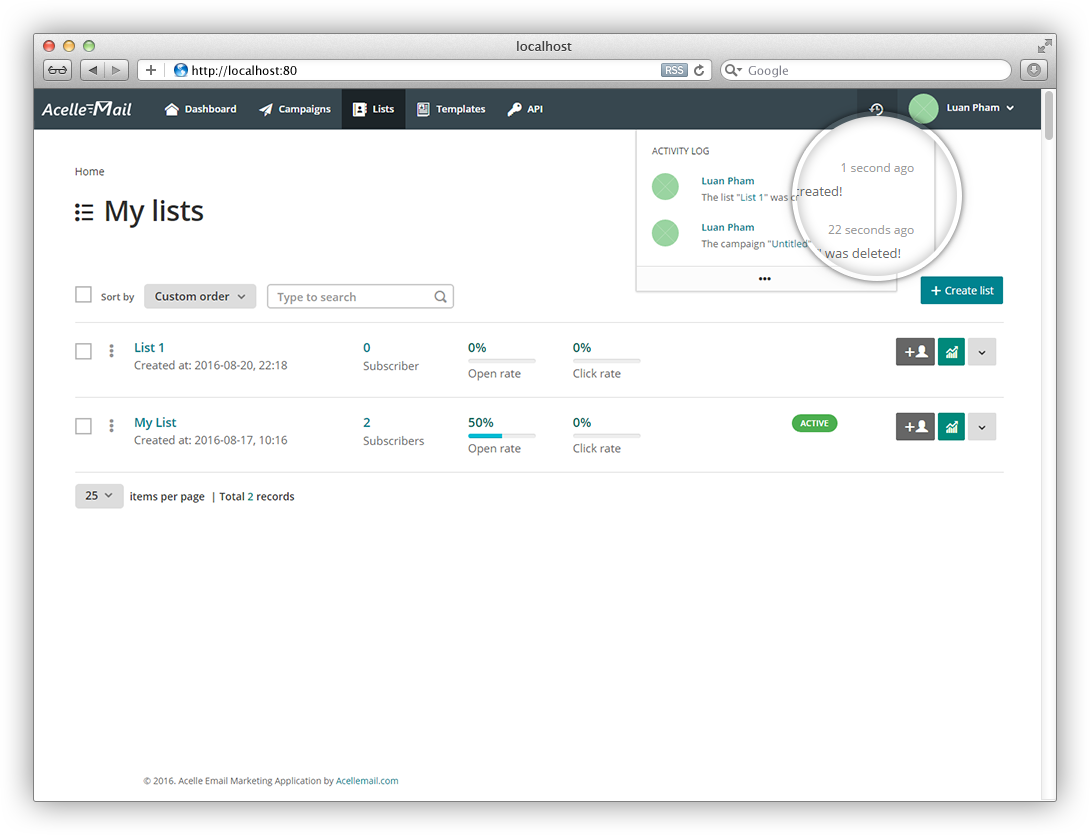Open the Templates menu item
This screenshot has width=1090, height=835.
tap(451, 109)
